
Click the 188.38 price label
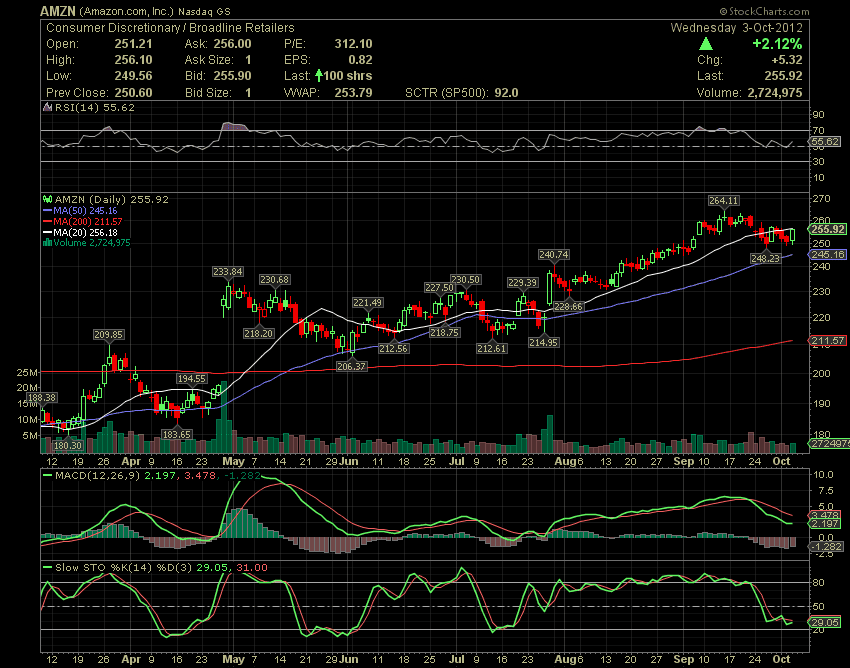[42, 397]
